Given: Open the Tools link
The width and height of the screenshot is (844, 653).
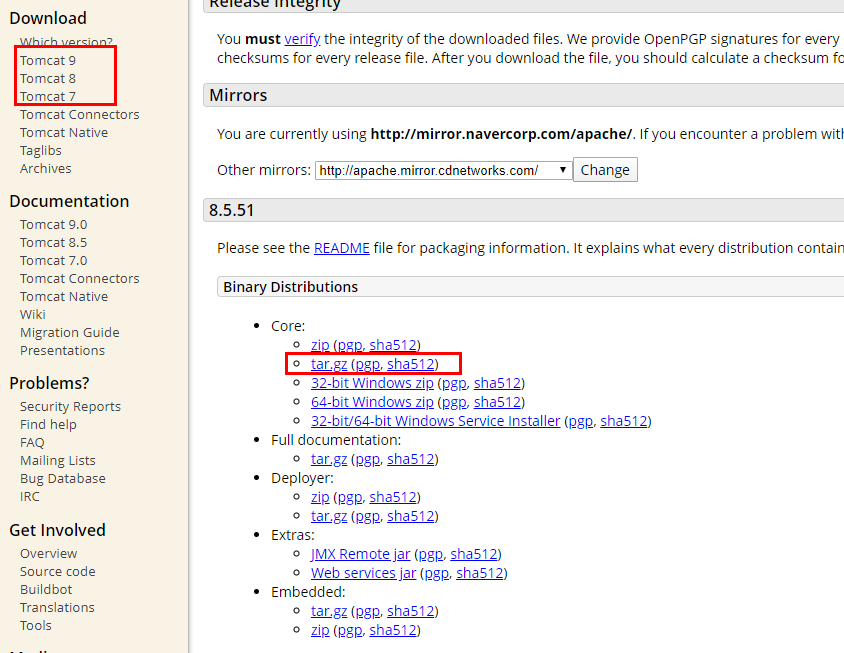Looking at the screenshot, I should click(36, 626).
